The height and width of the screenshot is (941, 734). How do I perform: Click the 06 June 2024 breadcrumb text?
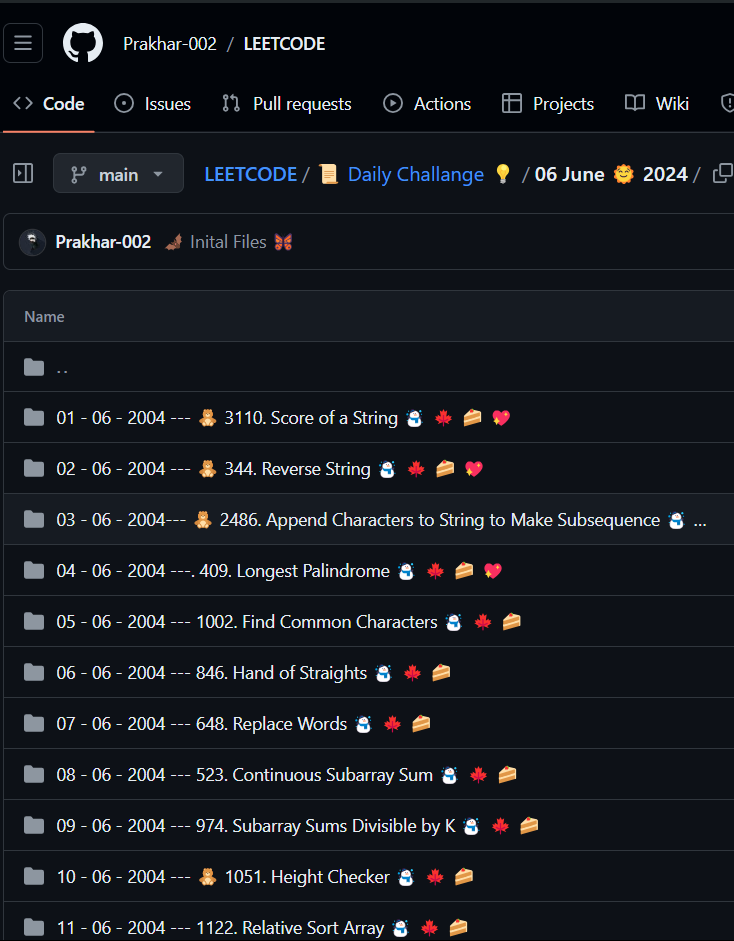click(611, 174)
